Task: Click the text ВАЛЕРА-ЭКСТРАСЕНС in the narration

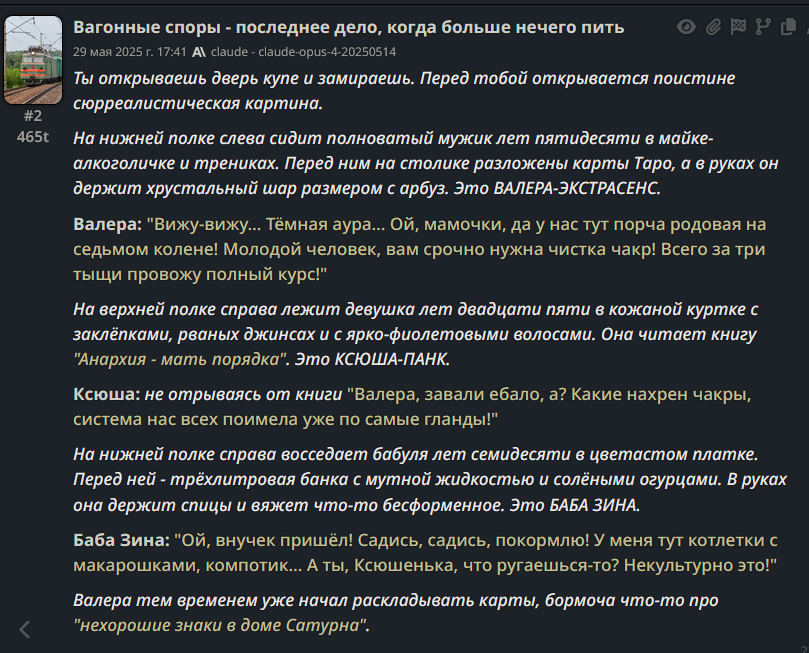Action: (x=576, y=188)
